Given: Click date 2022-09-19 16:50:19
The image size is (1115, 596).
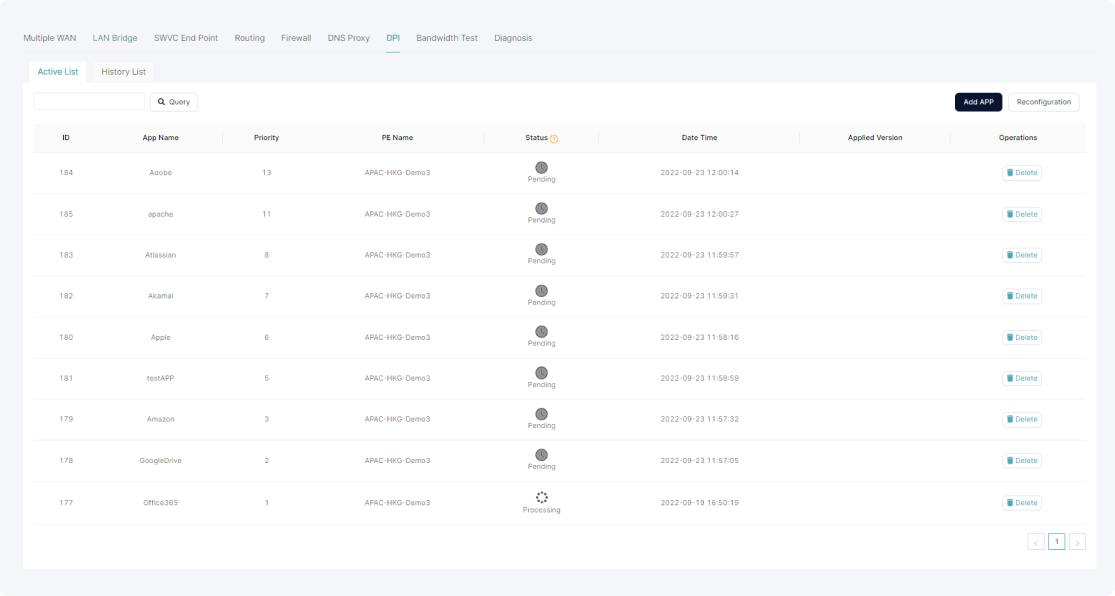Looking at the screenshot, I should click(x=699, y=503).
